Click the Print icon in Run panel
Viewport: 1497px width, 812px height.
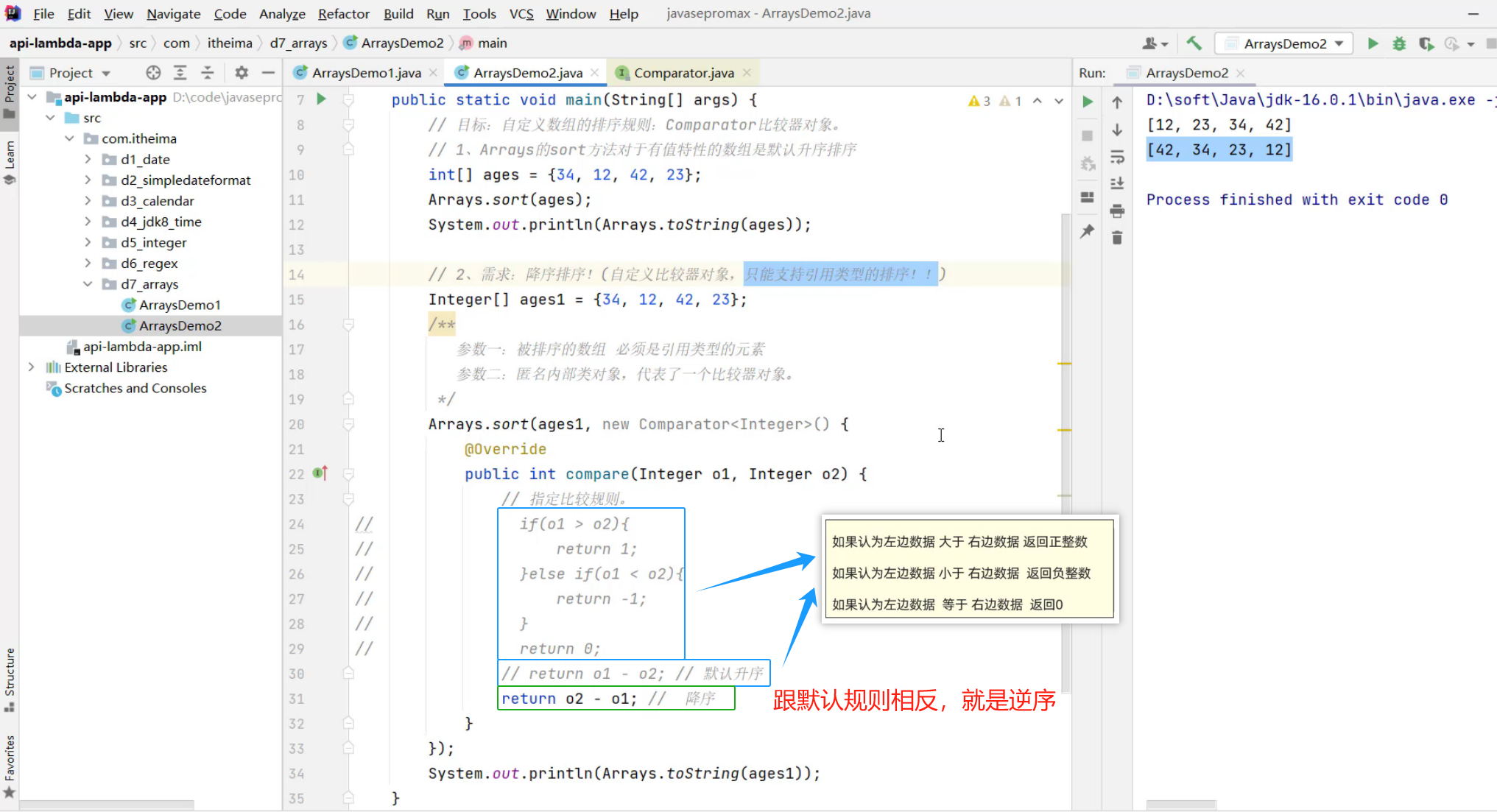tap(1117, 211)
